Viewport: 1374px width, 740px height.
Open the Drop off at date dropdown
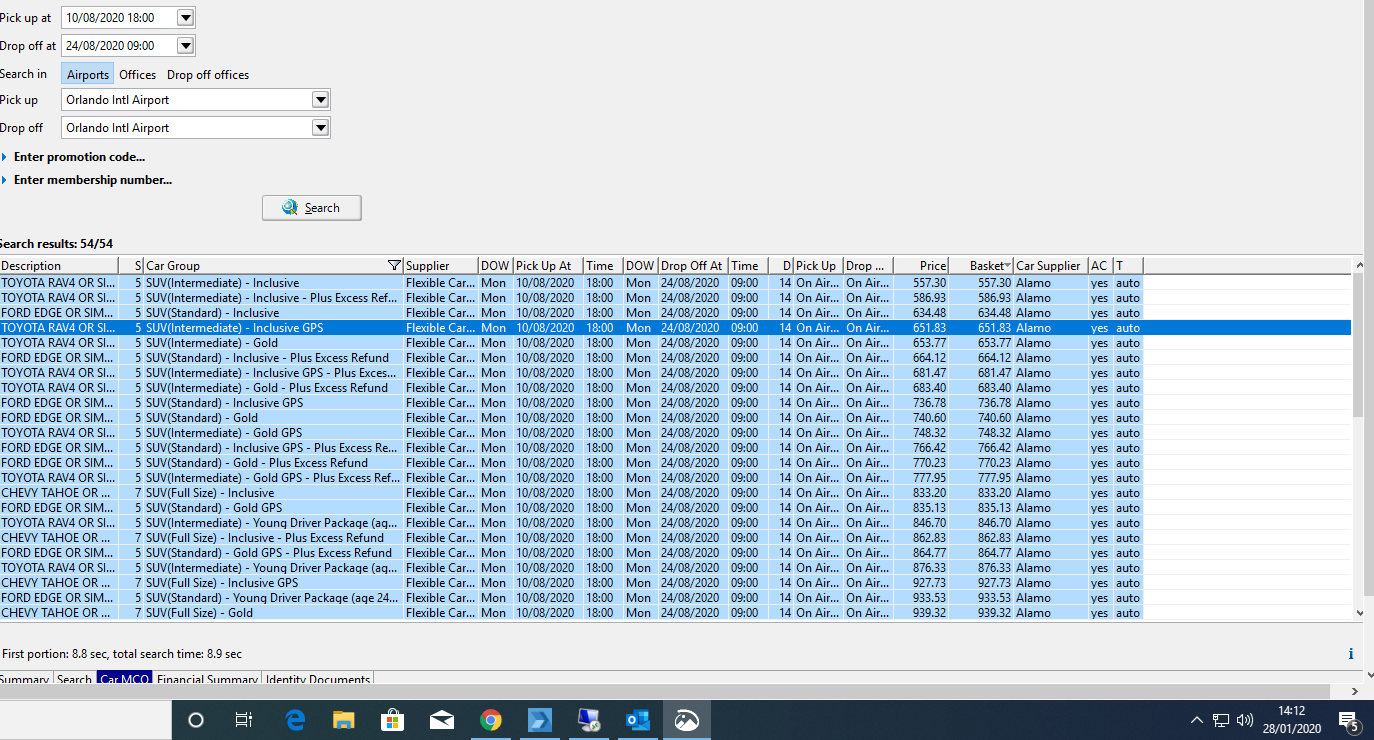185,46
